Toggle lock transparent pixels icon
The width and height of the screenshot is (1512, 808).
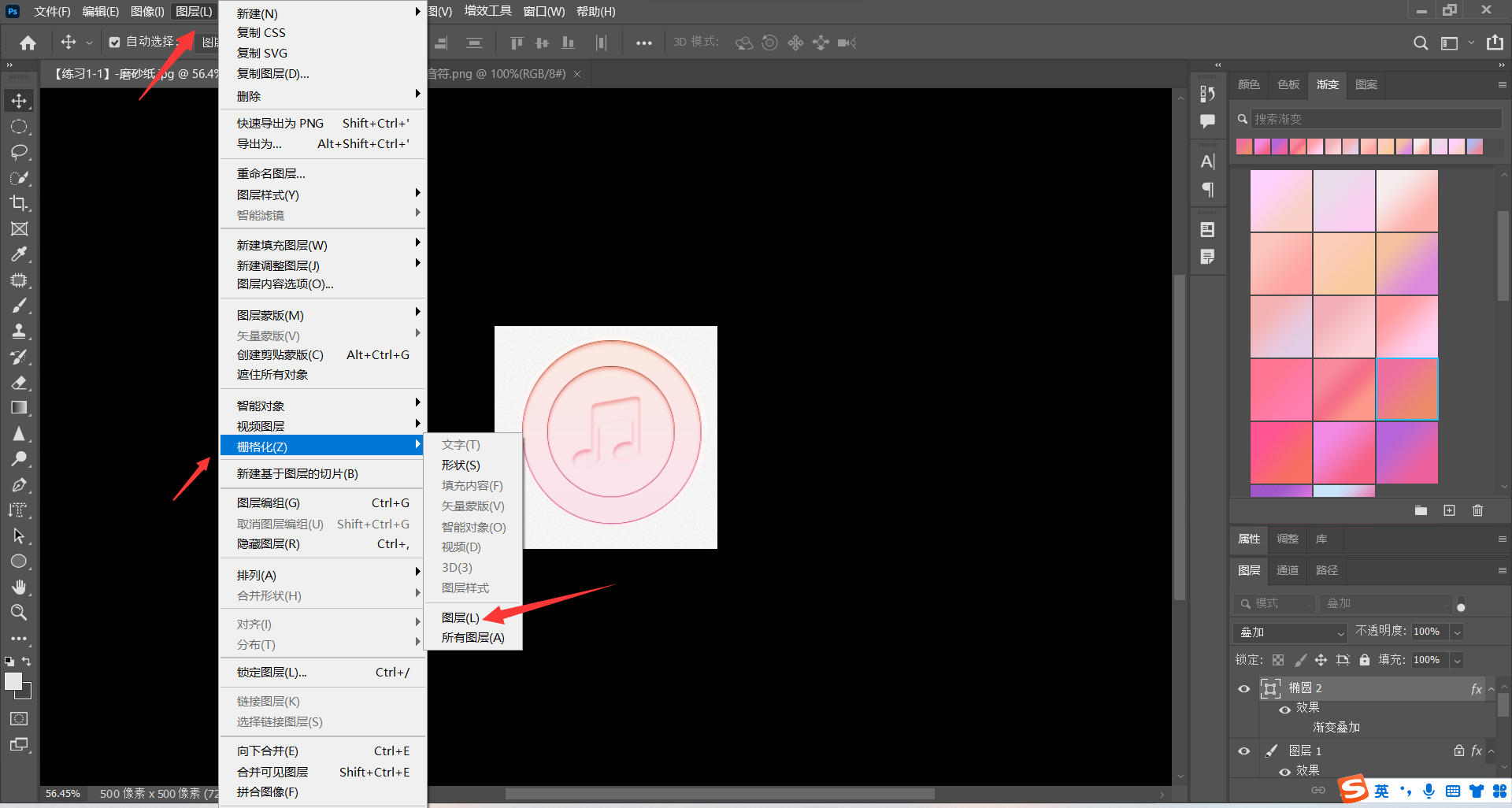1278,660
